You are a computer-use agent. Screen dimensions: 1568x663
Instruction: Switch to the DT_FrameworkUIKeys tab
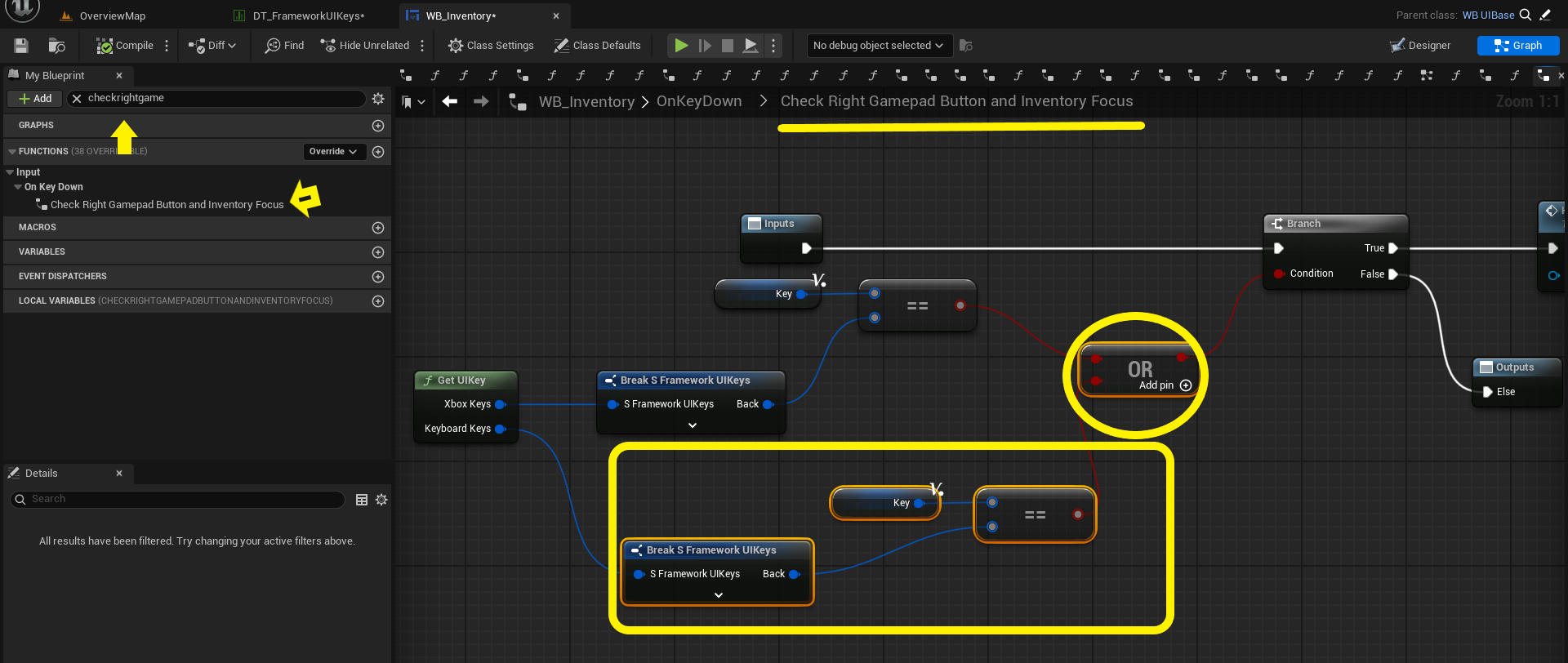point(308,16)
